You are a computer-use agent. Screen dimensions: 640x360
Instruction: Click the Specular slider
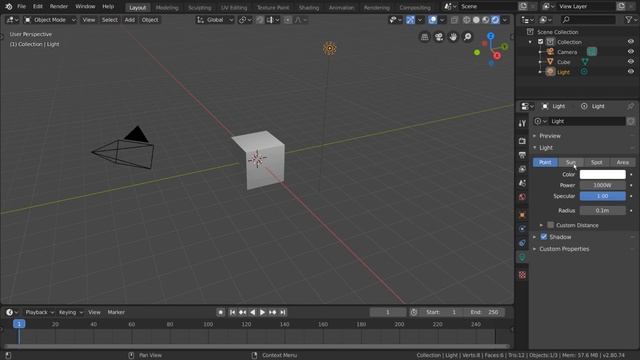click(x=602, y=196)
